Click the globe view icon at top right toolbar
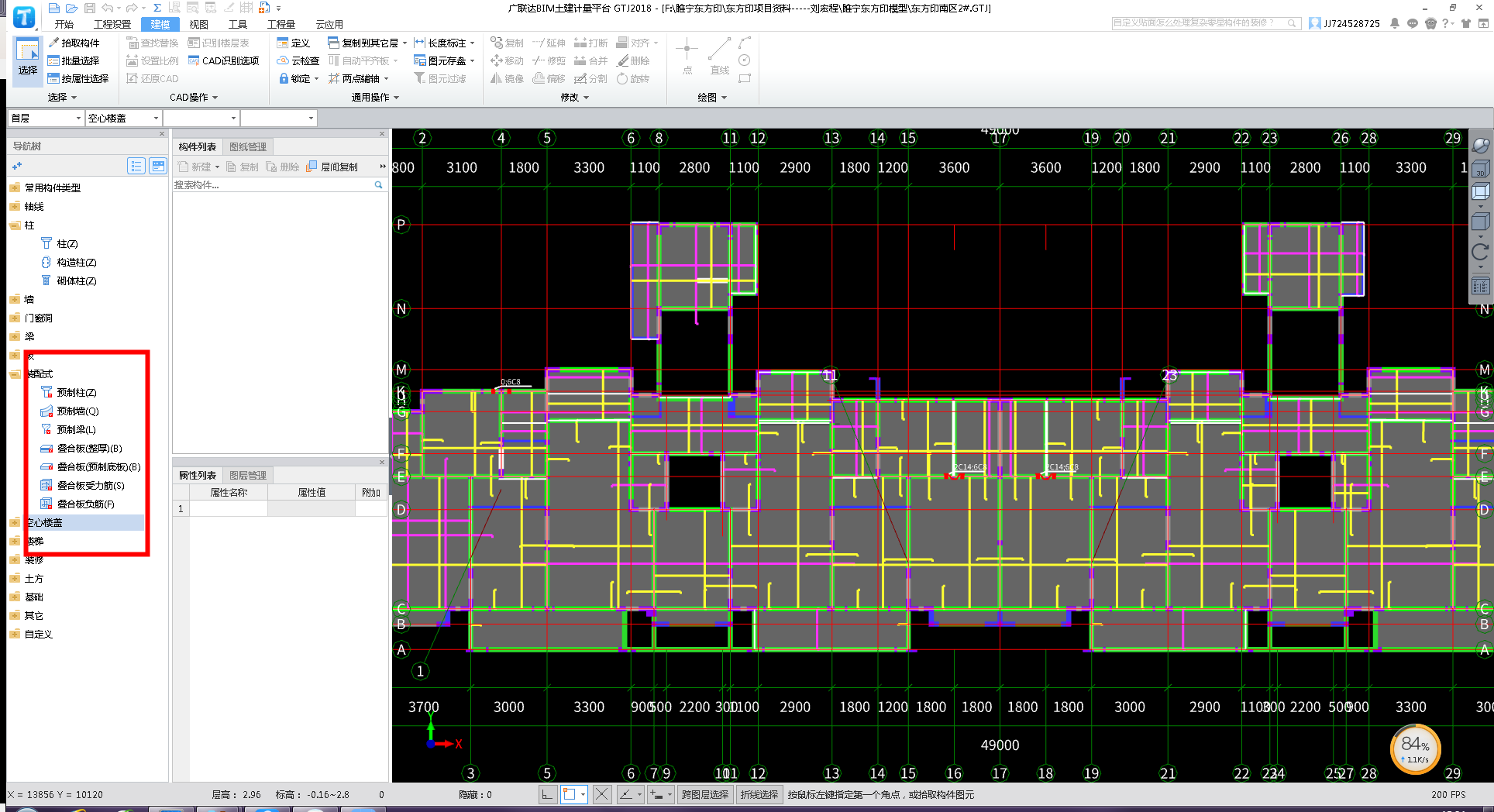This screenshot has width=1494, height=812. tap(1480, 145)
